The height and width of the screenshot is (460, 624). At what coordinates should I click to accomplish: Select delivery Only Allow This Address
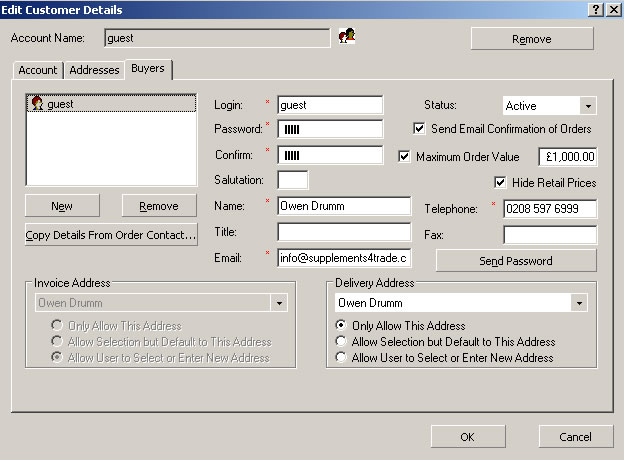click(x=342, y=326)
